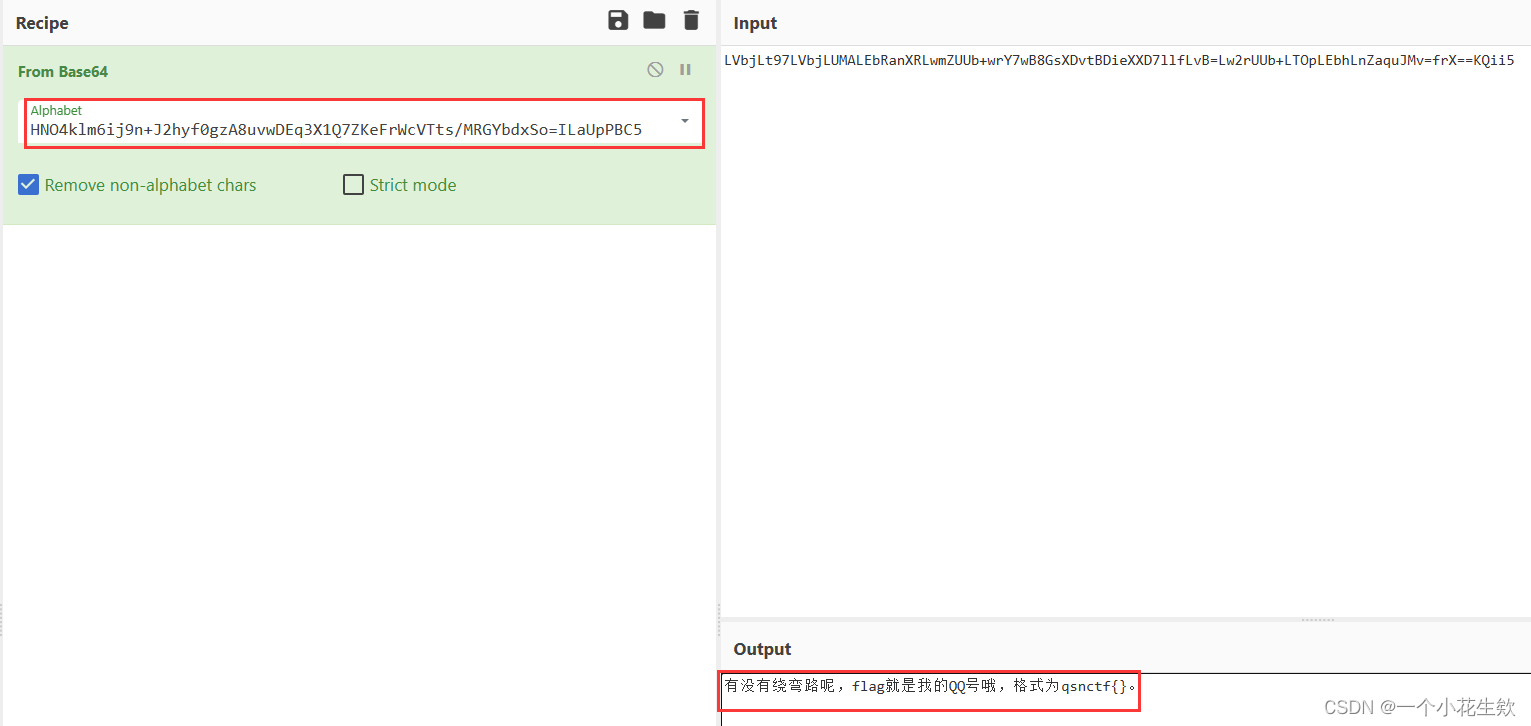Grab the splitter handle between Input and Output
Screen dimensions: 1531x726
point(1317,620)
